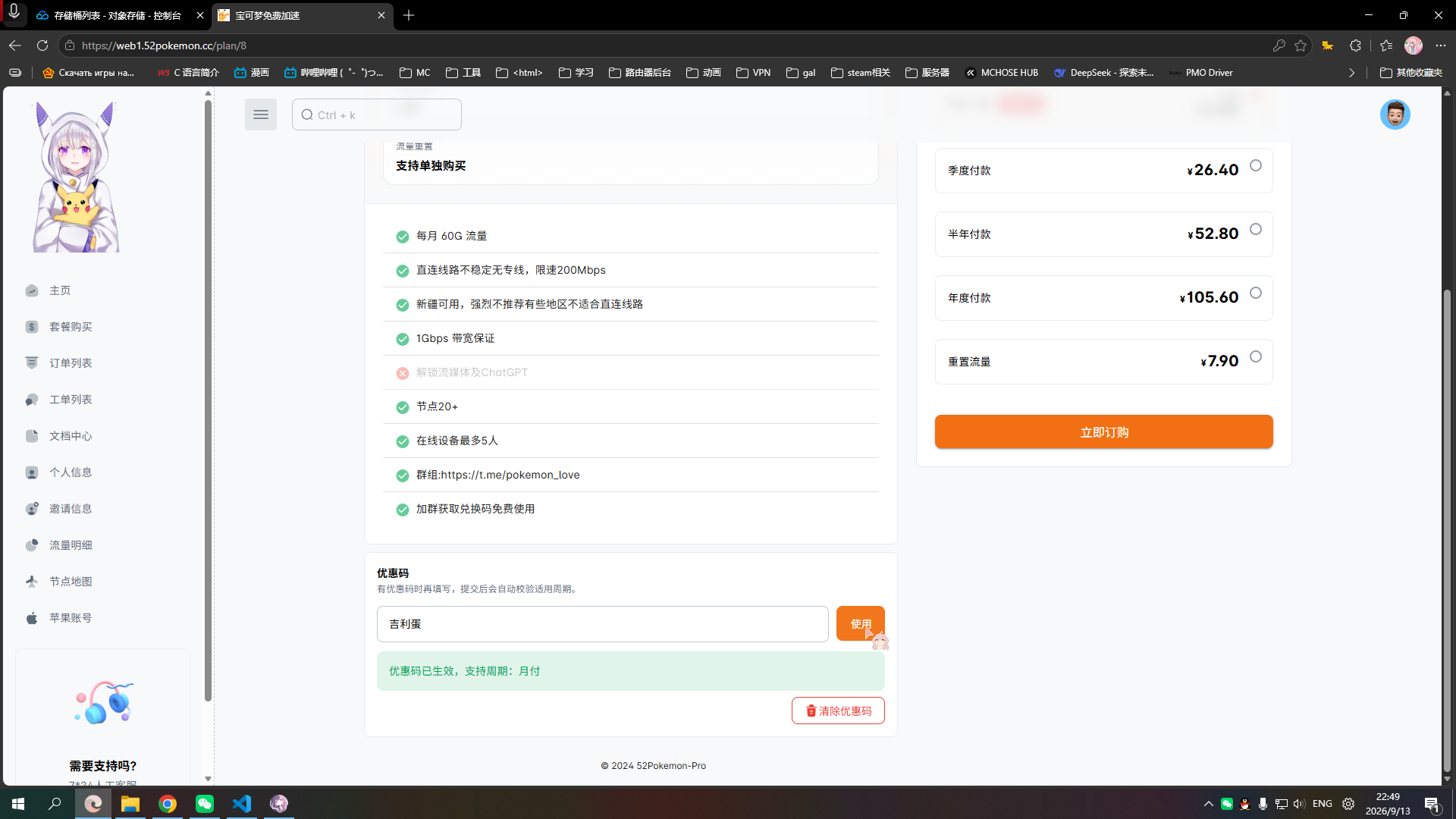Screen dimensions: 1456x819
Task: Apply the coupon with 使用 button
Action: (x=860, y=623)
